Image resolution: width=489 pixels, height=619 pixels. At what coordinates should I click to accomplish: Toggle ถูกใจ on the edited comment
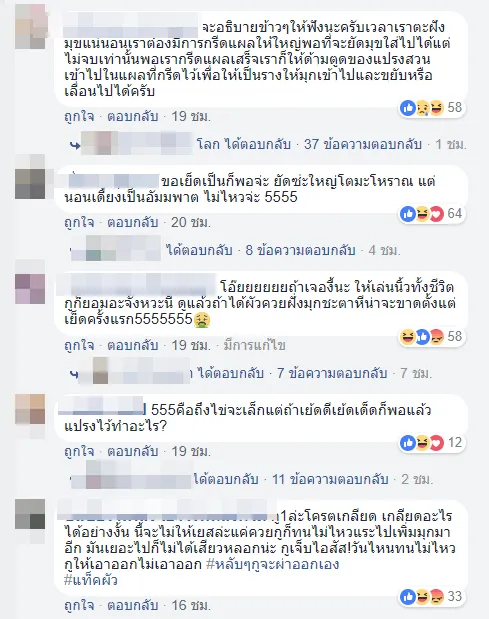[79, 345]
